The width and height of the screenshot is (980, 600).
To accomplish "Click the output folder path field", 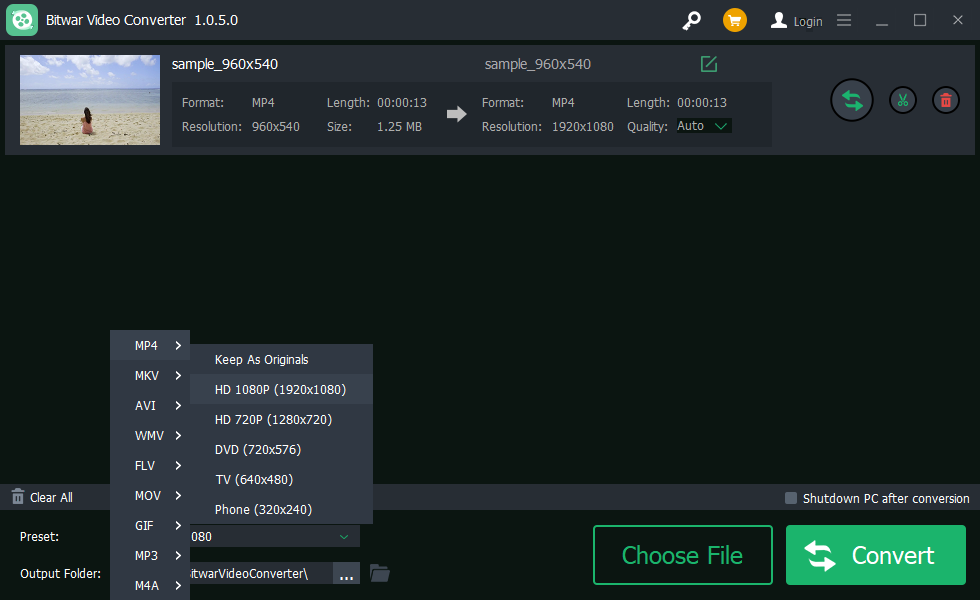I will [x=261, y=573].
